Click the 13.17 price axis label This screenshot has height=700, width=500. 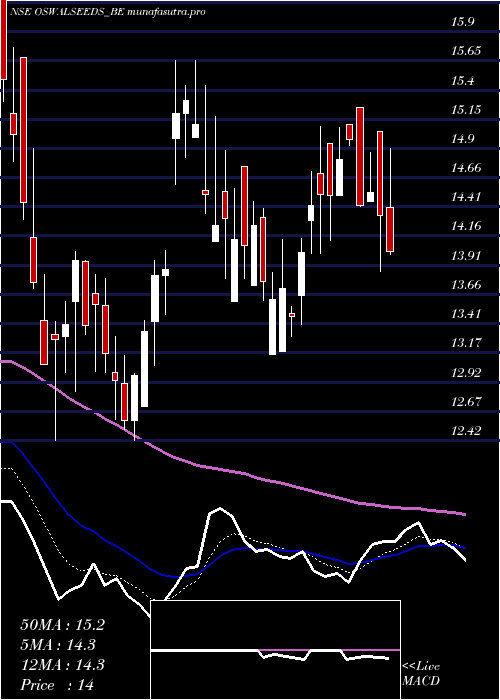[466, 343]
